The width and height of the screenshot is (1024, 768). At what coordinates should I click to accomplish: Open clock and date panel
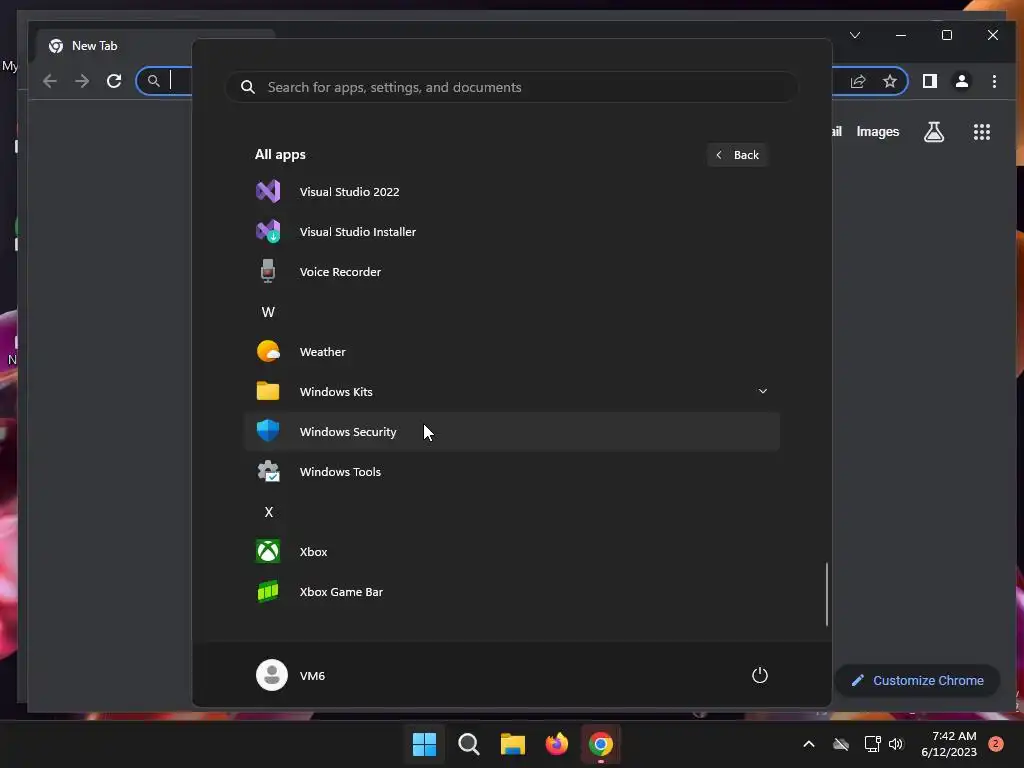949,744
